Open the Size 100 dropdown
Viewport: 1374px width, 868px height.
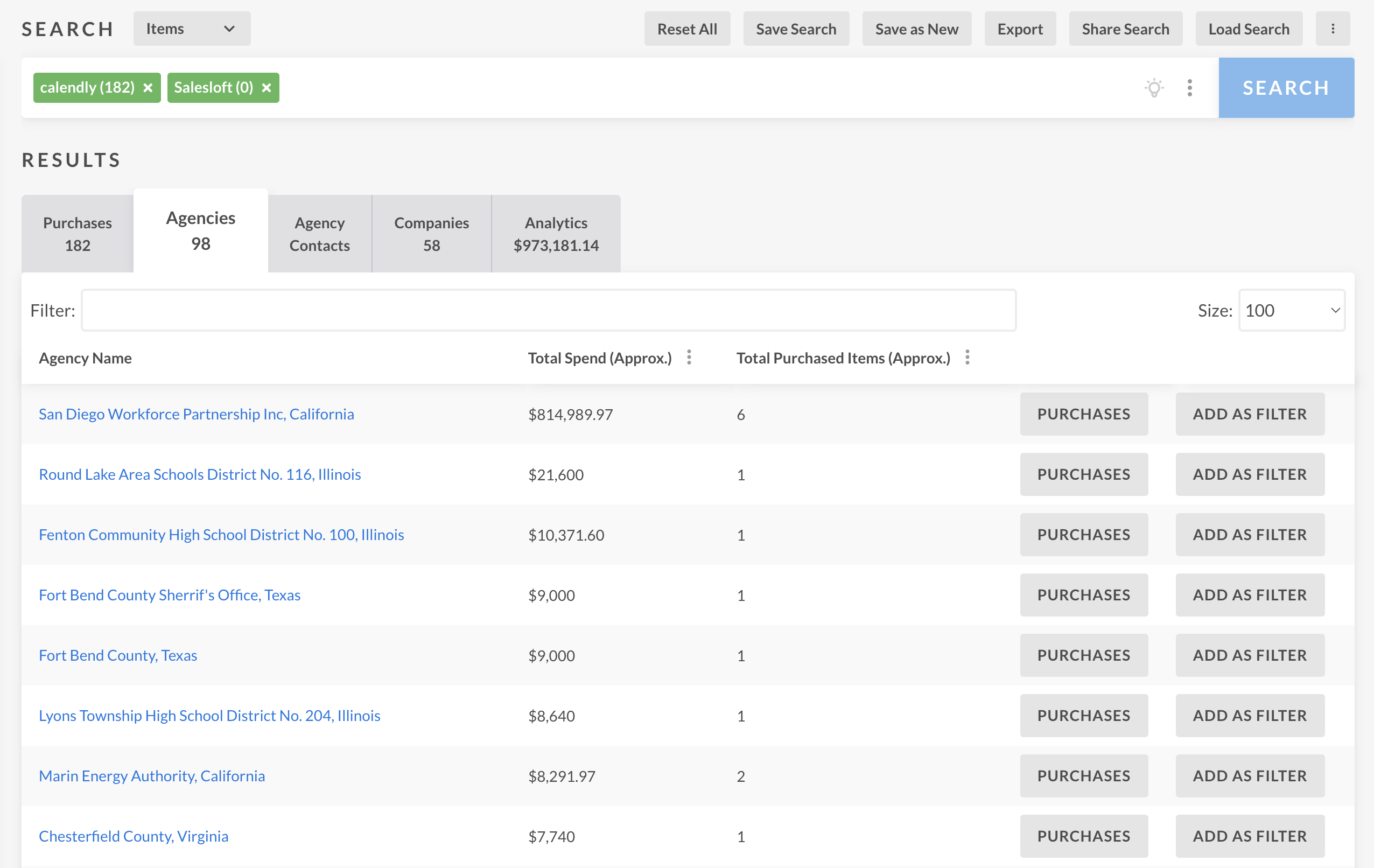click(1291, 311)
